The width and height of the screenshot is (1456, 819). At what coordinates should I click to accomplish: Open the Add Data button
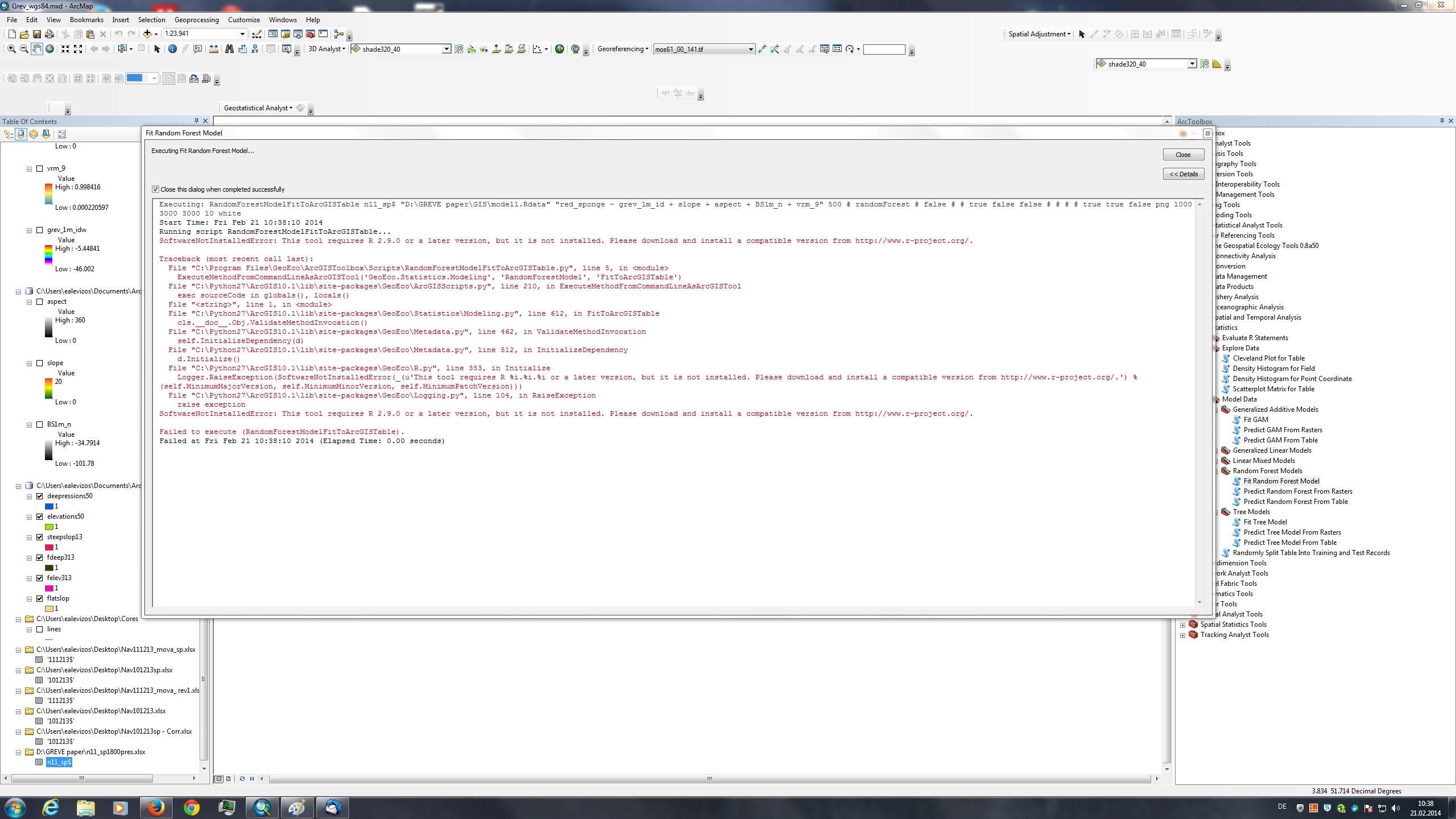pyautogui.click(x=147, y=34)
